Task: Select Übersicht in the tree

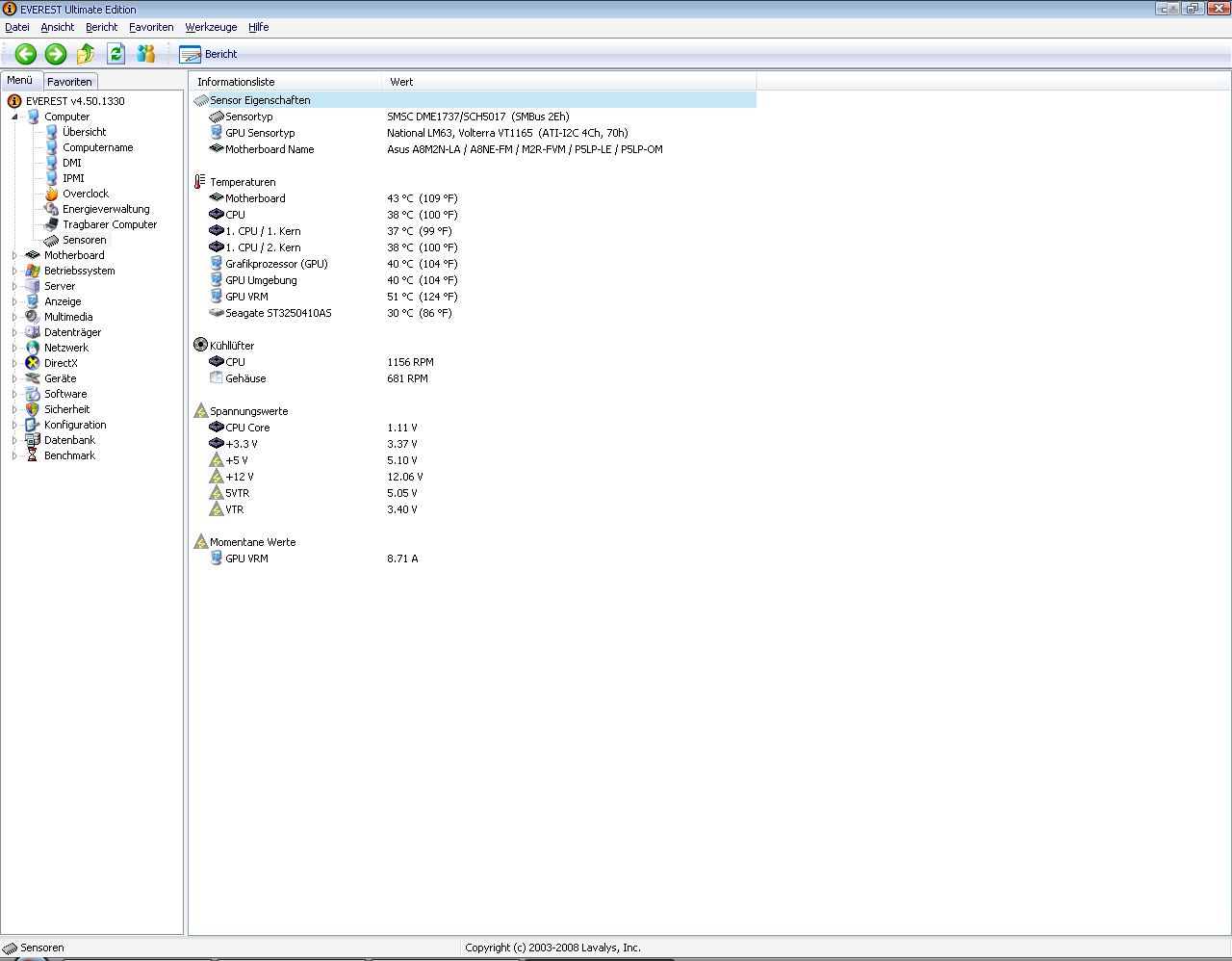Action: tap(85, 132)
